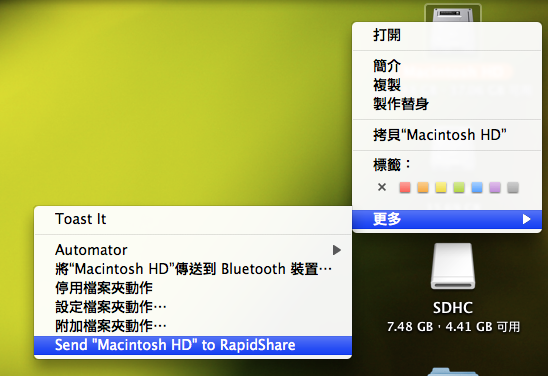Apply the orange label color

423,187
